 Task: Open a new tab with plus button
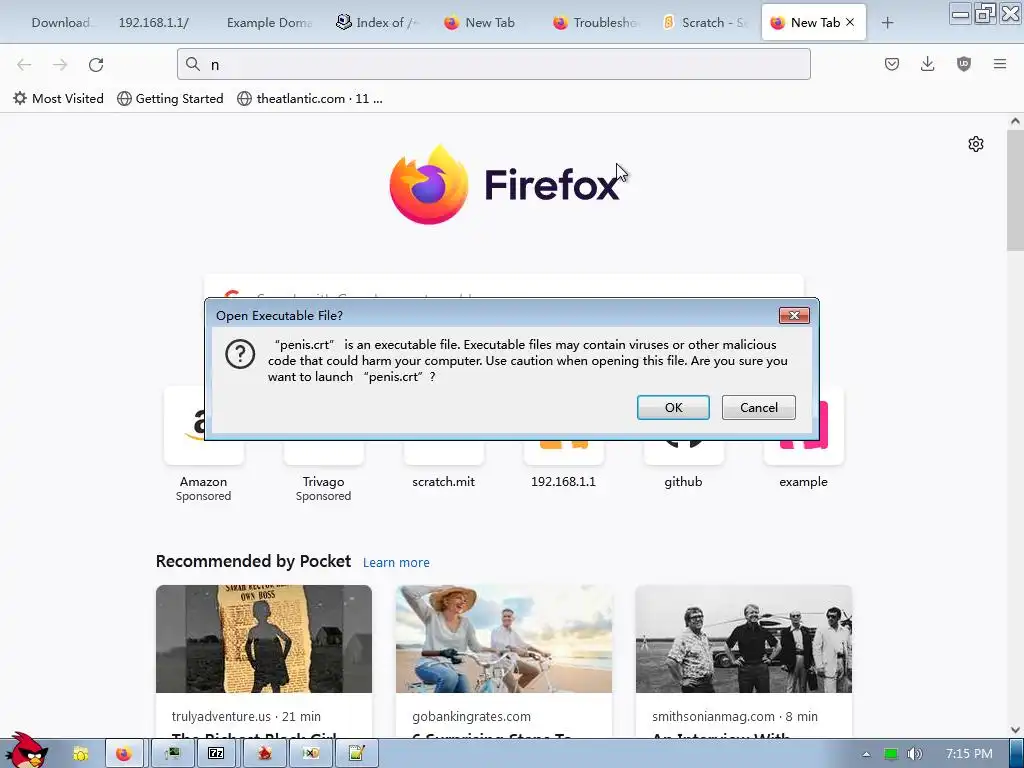coord(887,23)
